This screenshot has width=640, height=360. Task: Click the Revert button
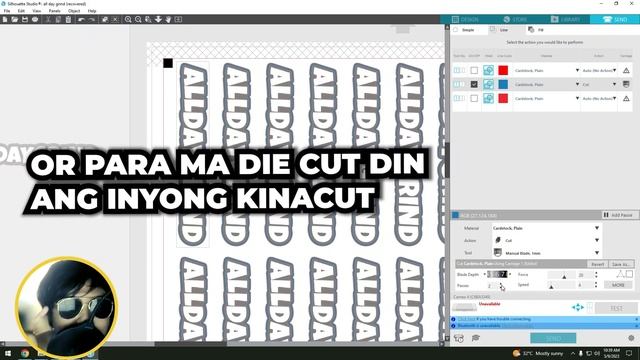click(x=597, y=264)
